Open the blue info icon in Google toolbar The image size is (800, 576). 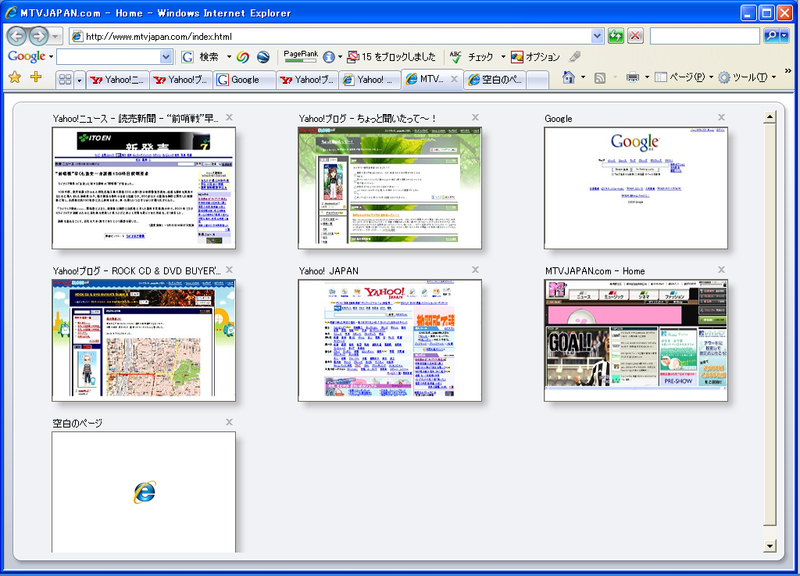pyautogui.click(x=329, y=57)
